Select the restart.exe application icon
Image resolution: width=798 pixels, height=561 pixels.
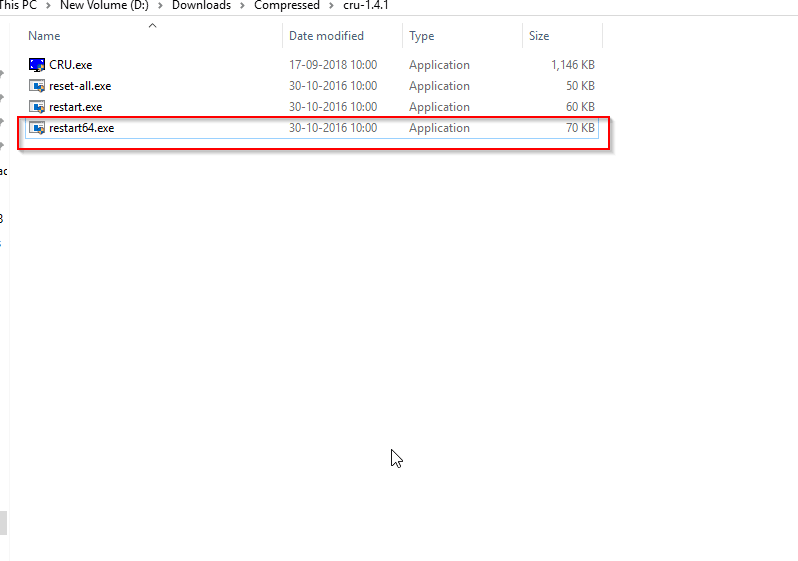[37, 107]
